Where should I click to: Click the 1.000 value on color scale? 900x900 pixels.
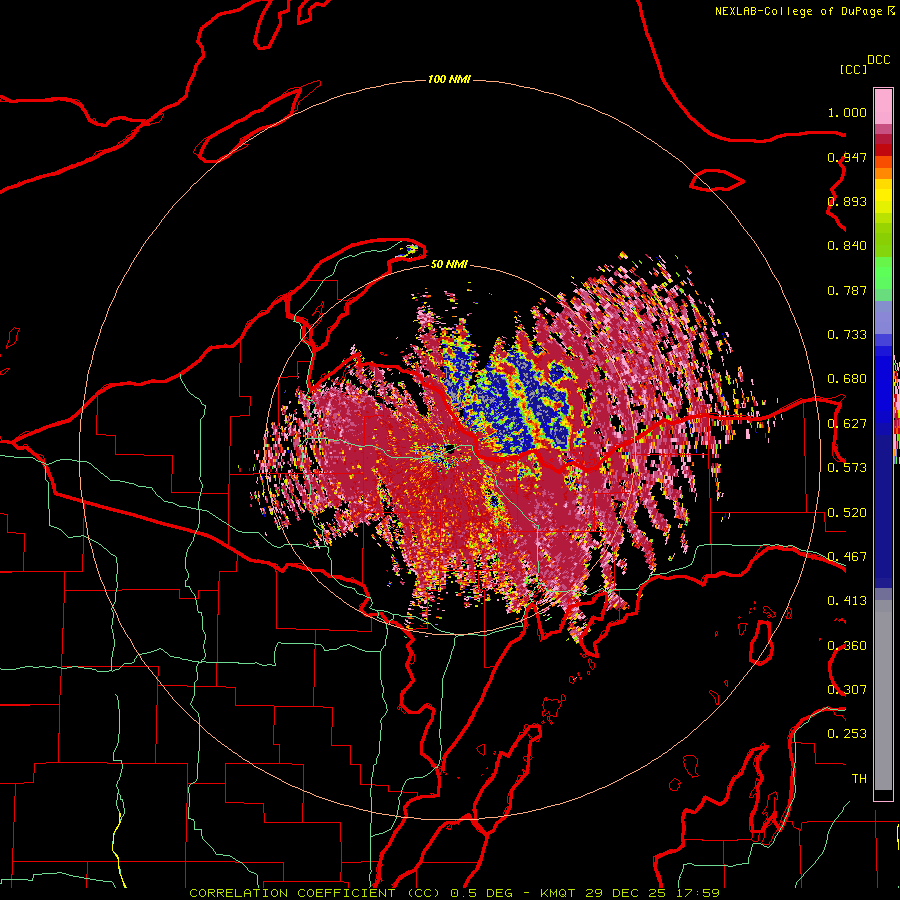tap(847, 112)
